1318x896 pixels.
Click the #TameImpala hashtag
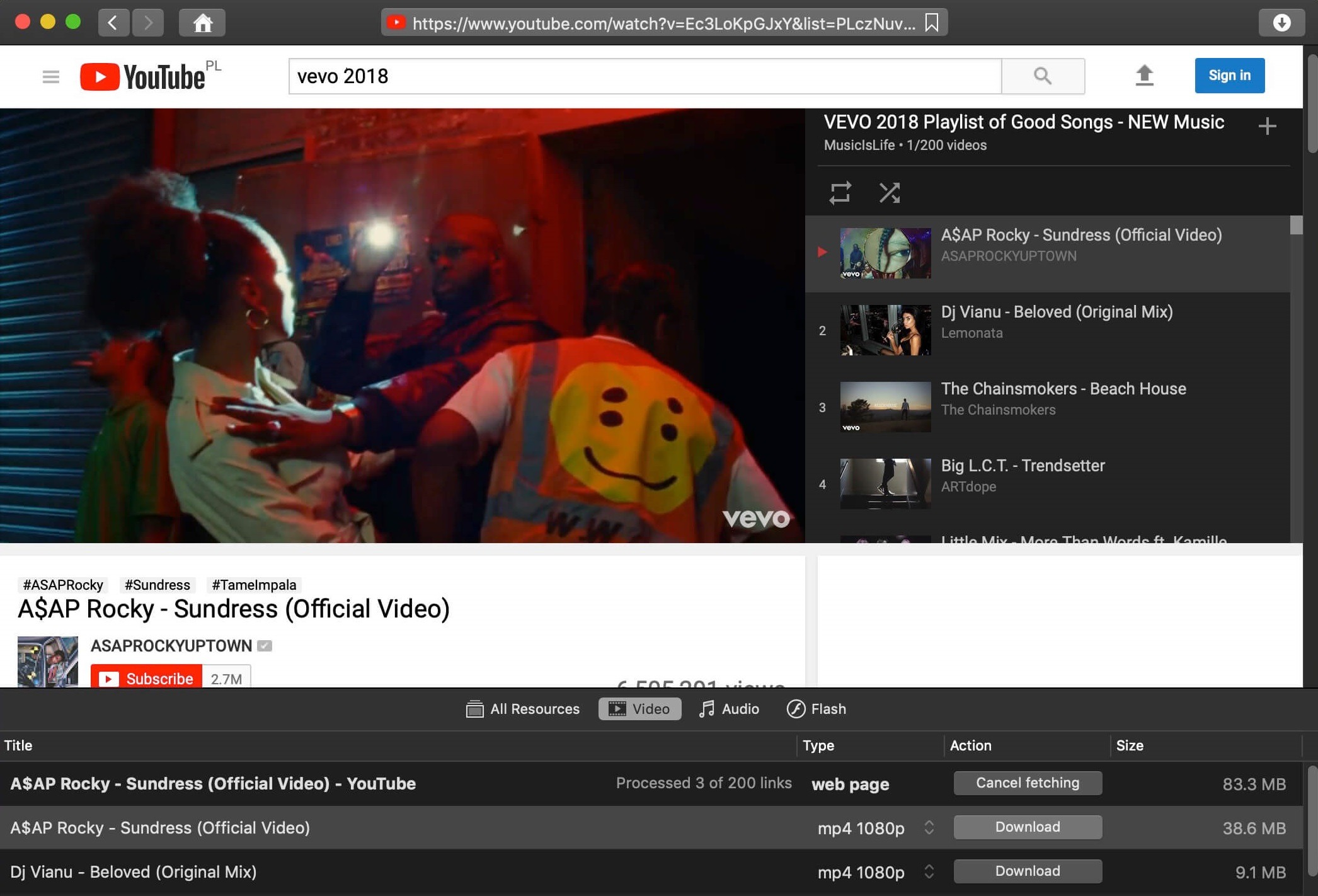[x=254, y=585]
